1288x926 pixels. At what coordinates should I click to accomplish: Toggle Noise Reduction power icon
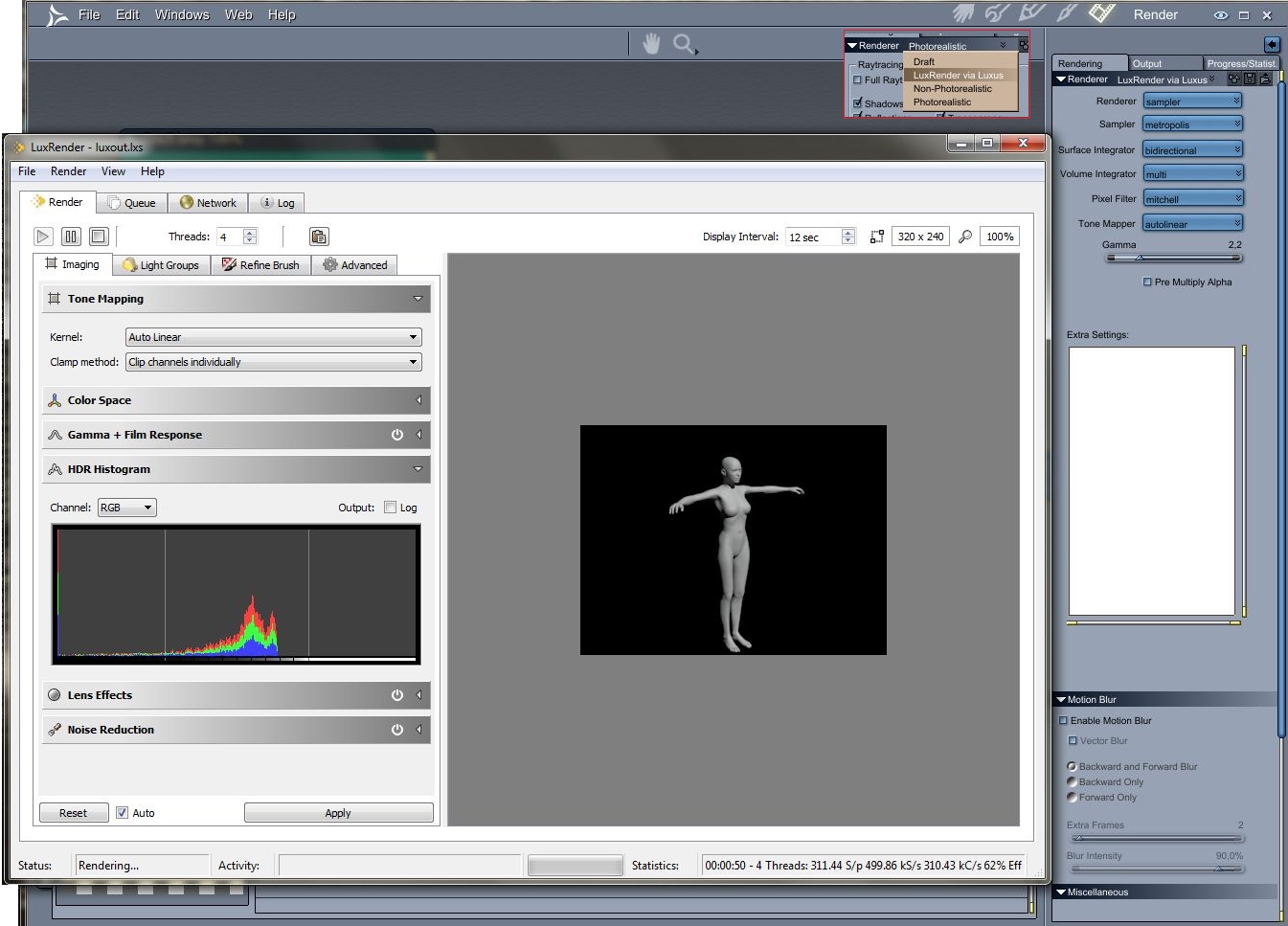[396, 730]
